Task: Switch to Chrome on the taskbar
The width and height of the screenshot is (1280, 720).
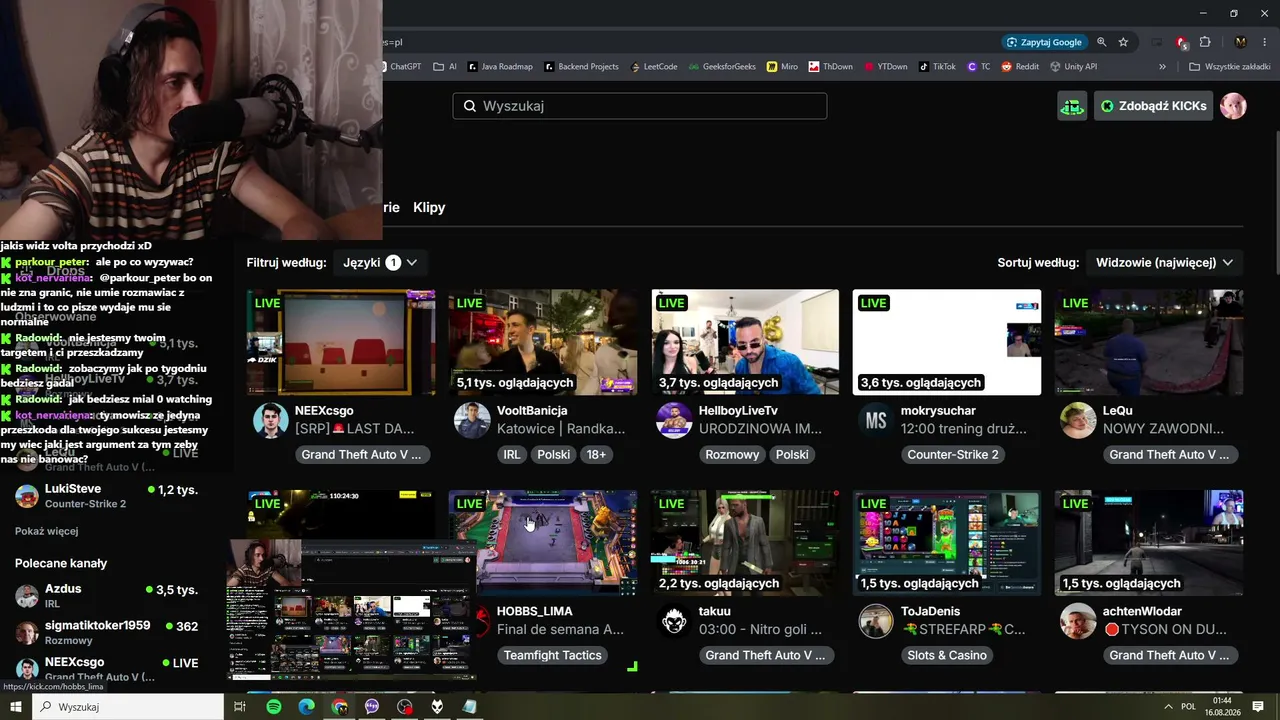Action: 340,707
